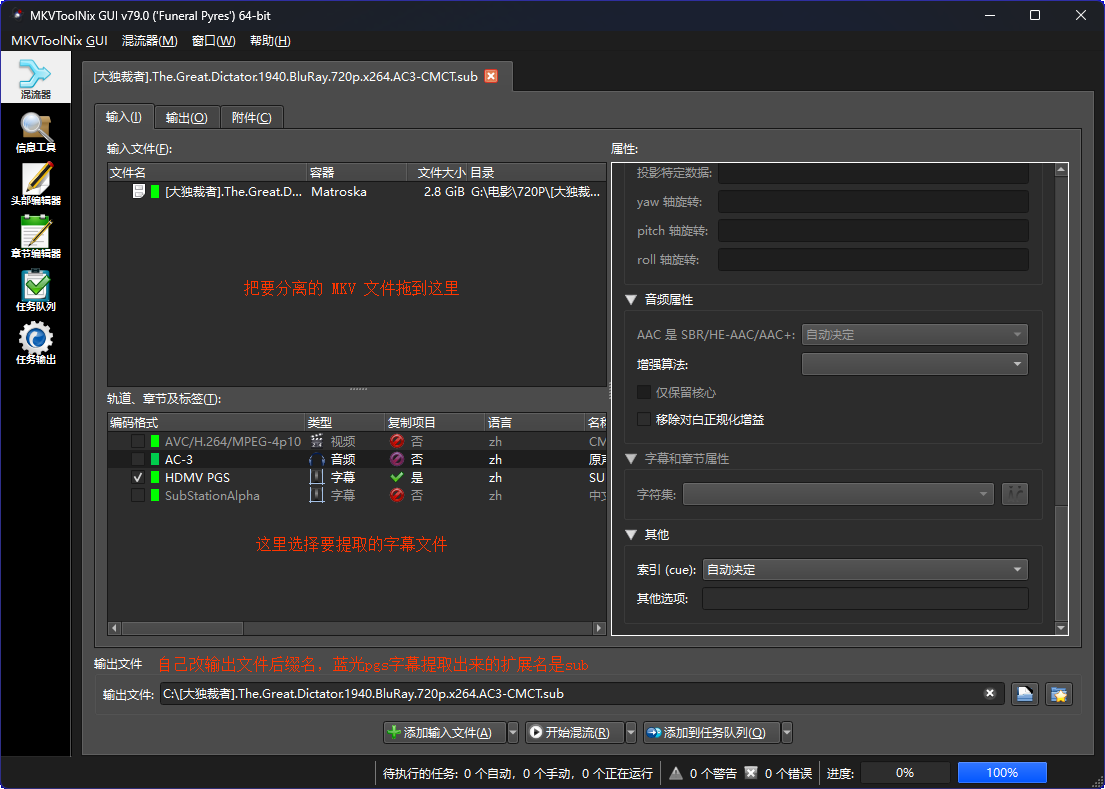This screenshot has width=1105, height=789.
Task: Open the MKVToolNix GUI menu
Action: (x=59, y=41)
